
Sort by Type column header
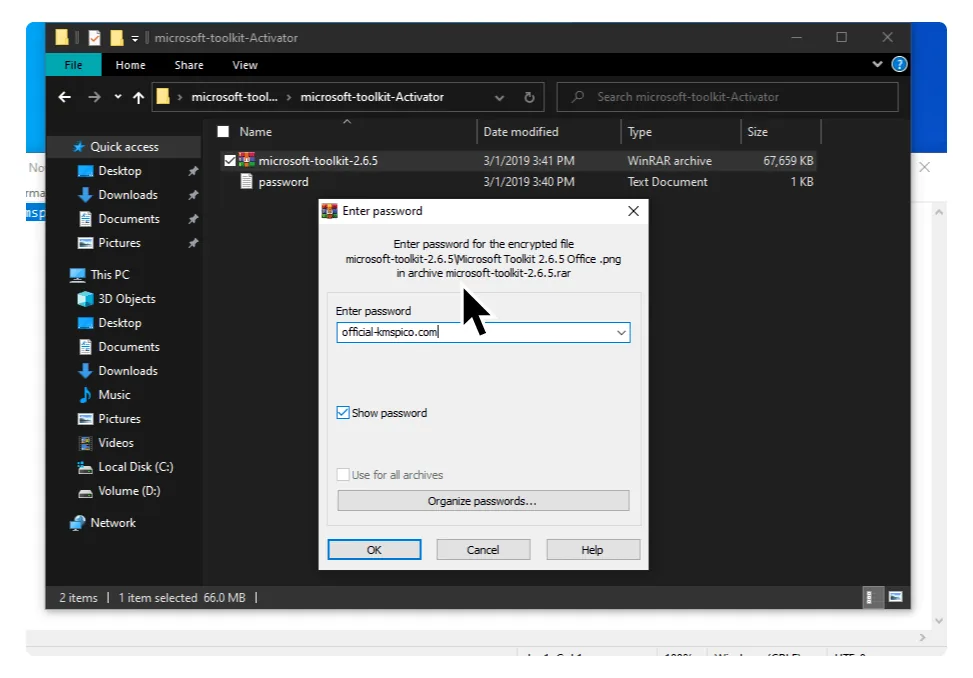(x=639, y=132)
